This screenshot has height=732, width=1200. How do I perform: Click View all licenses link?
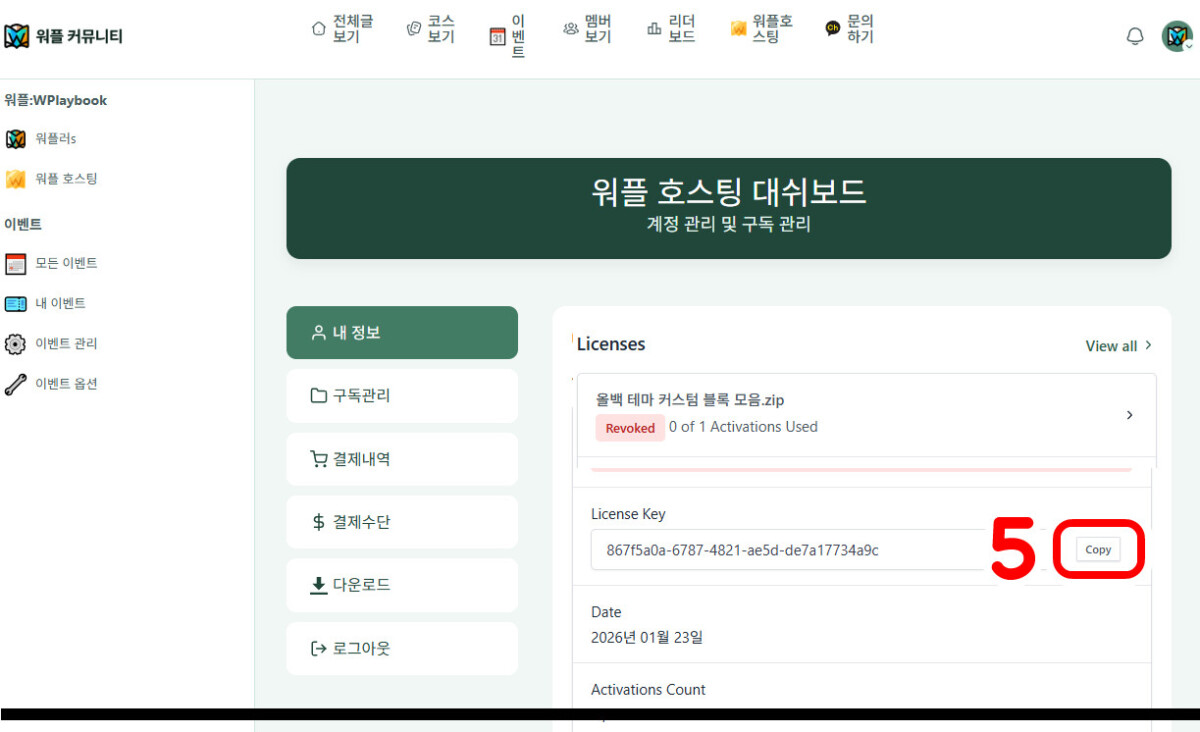[1118, 346]
